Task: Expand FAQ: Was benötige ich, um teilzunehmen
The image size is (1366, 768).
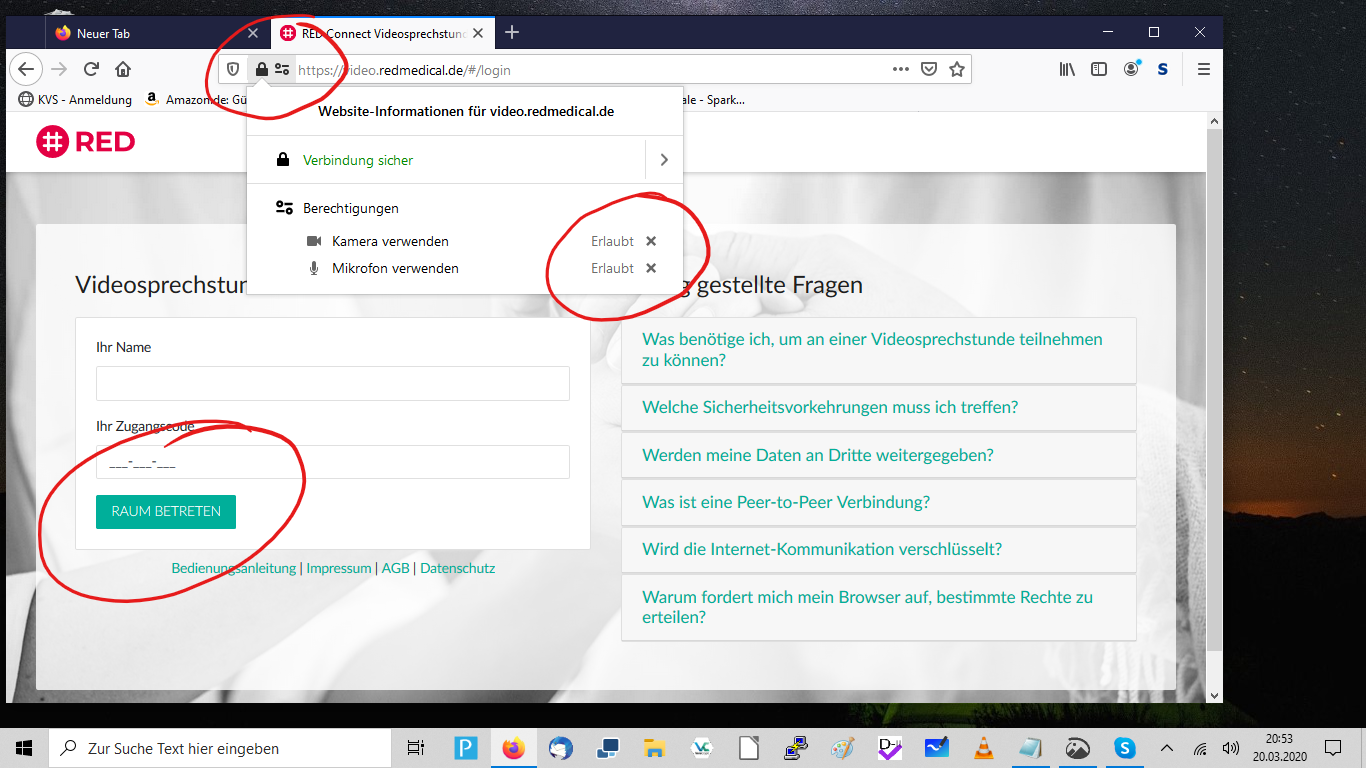Action: (x=879, y=350)
